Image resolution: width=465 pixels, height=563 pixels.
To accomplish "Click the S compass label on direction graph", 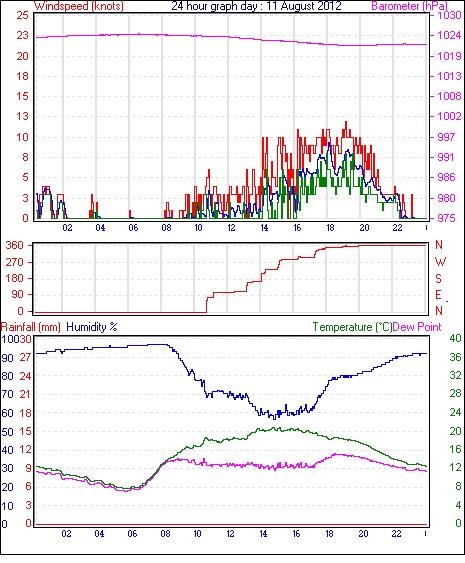I will pyautogui.click(x=438, y=278).
